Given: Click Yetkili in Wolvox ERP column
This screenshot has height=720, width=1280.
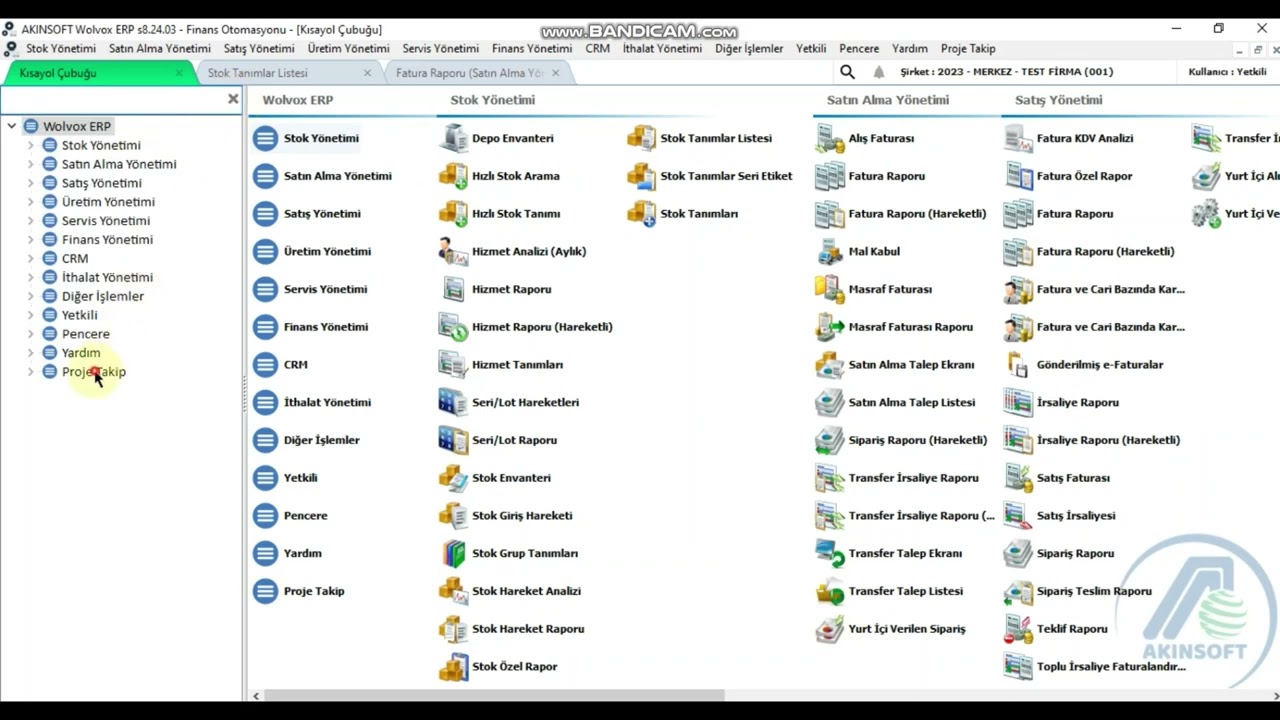Looking at the screenshot, I should [x=300, y=478].
